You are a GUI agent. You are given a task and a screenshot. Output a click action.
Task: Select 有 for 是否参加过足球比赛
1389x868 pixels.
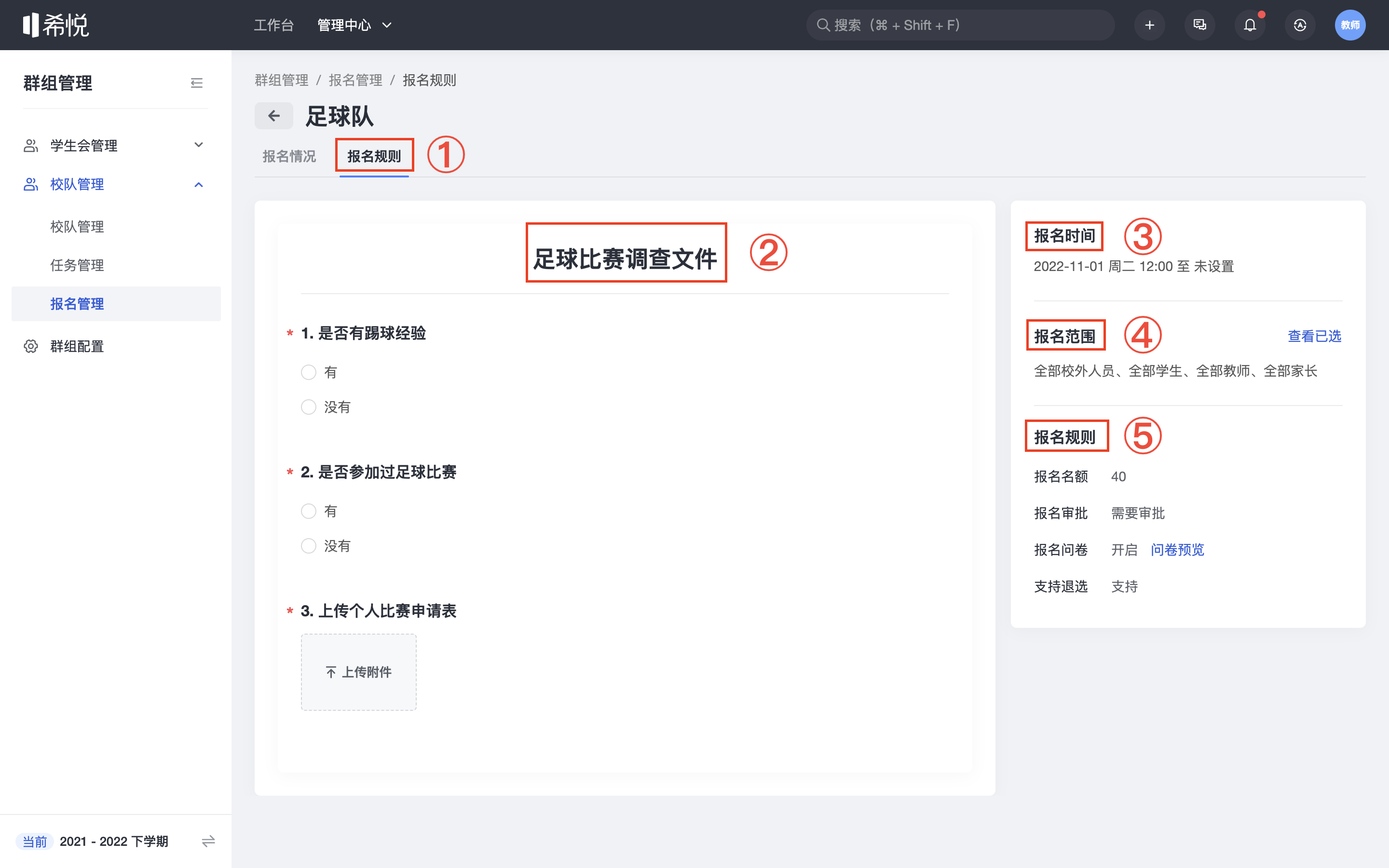coord(309,511)
